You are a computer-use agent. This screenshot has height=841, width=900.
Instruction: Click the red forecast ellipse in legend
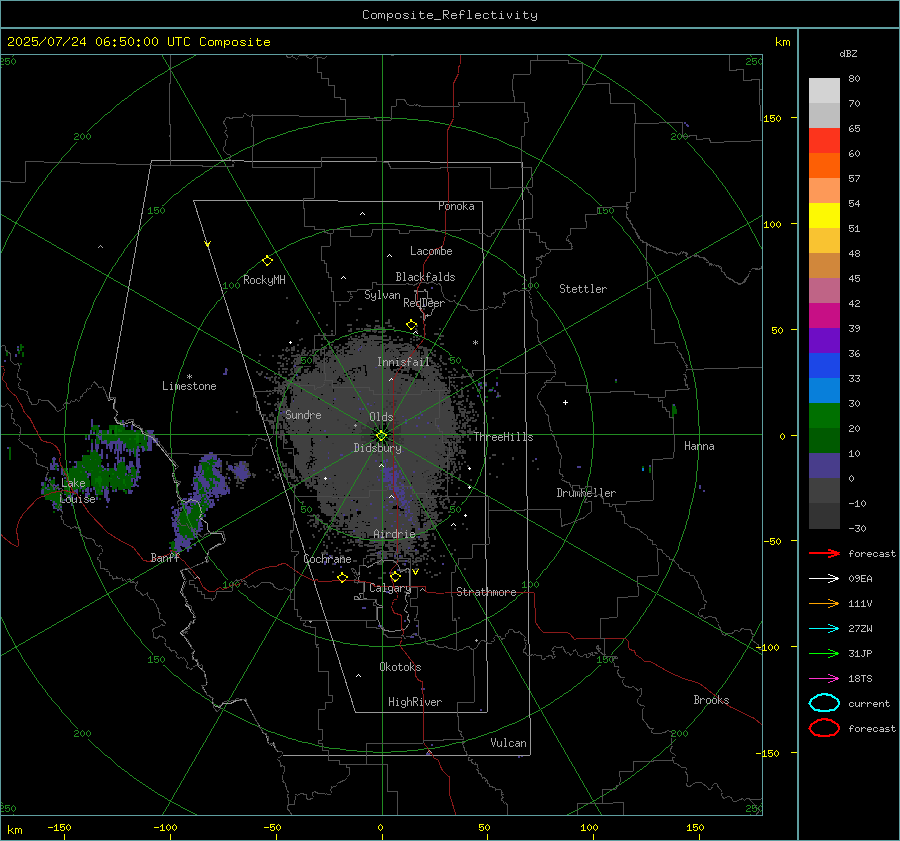click(x=824, y=728)
